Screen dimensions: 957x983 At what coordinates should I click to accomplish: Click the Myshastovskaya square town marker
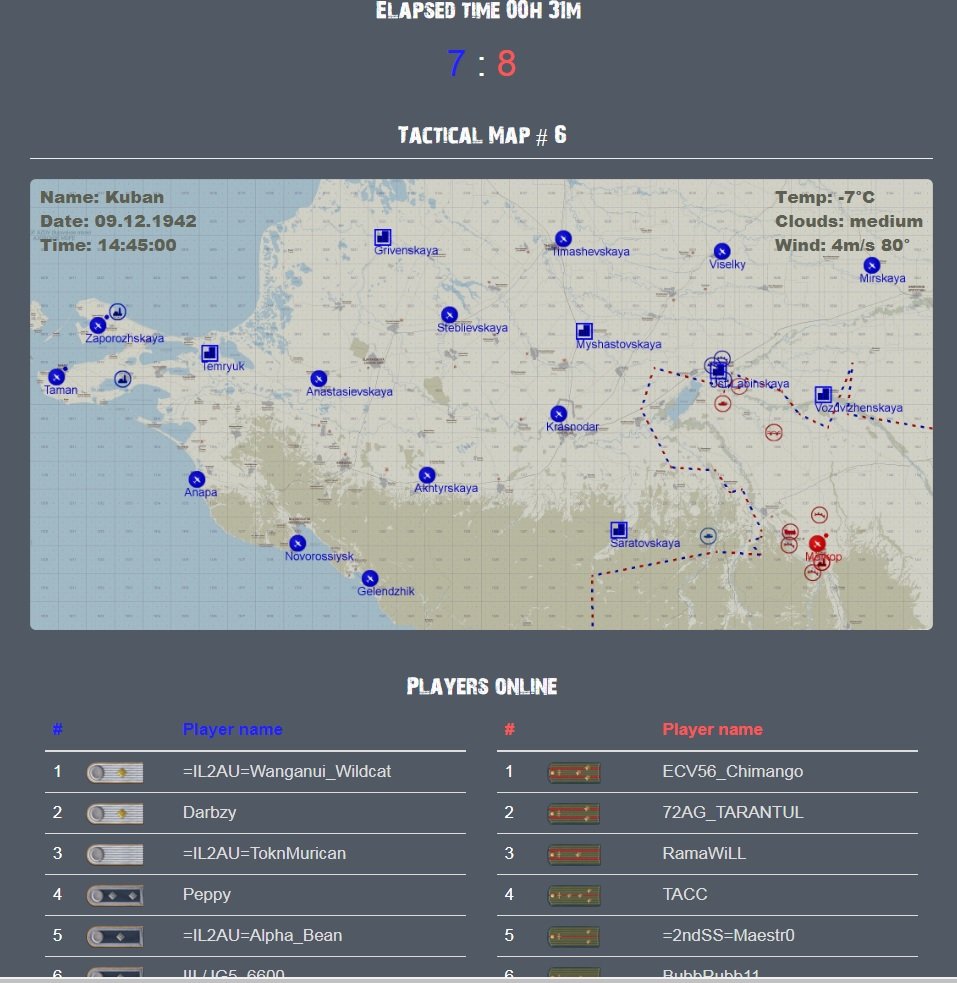coord(583,331)
